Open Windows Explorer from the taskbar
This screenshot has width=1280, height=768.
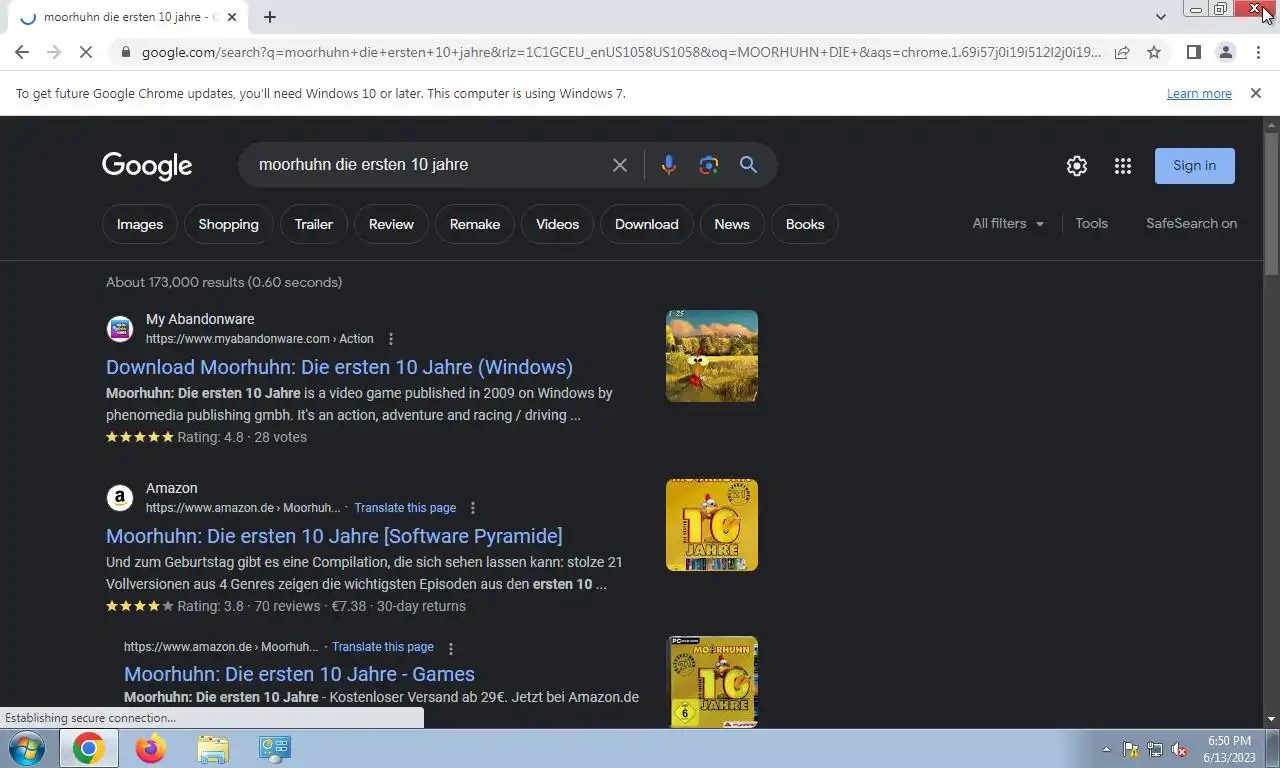click(x=212, y=748)
